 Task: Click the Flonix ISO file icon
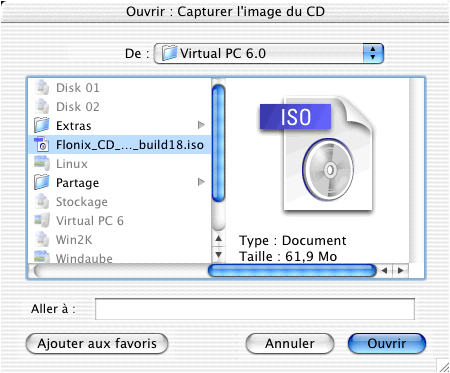click(42, 145)
